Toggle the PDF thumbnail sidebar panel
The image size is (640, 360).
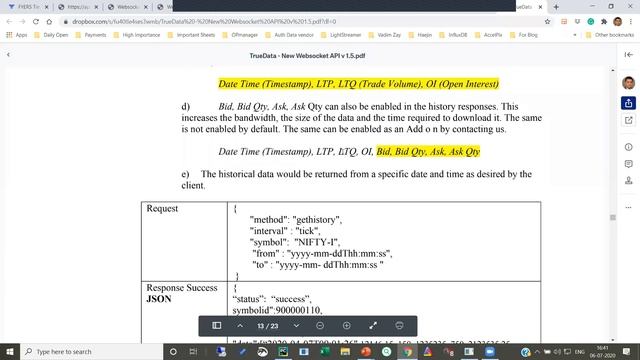click(x=217, y=325)
